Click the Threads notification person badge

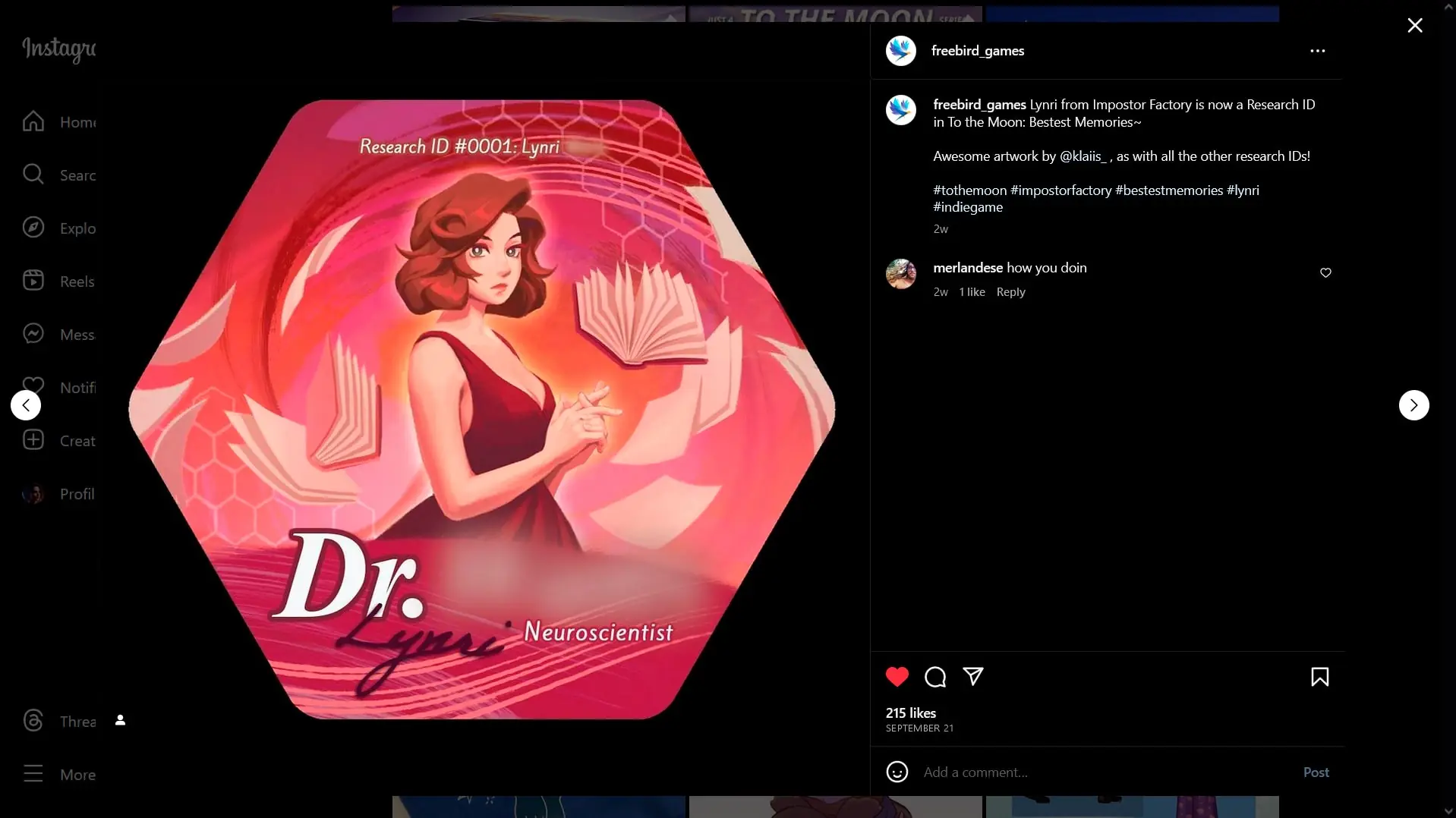coord(120,720)
